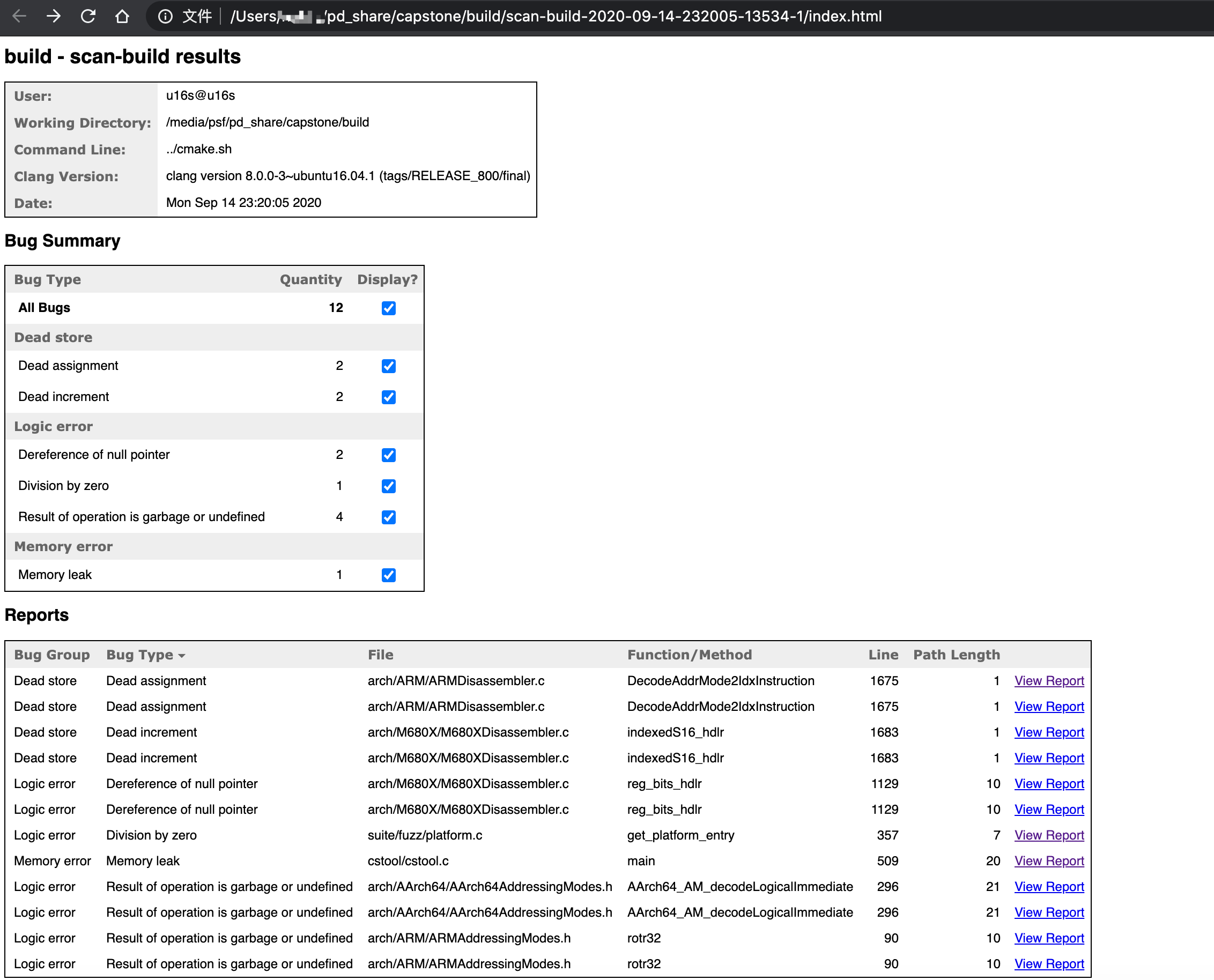Image resolution: width=1214 pixels, height=980 pixels.
Task: Click the working directory '/media/psf/pd_share/capstone/build'
Action: pos(268,122)
